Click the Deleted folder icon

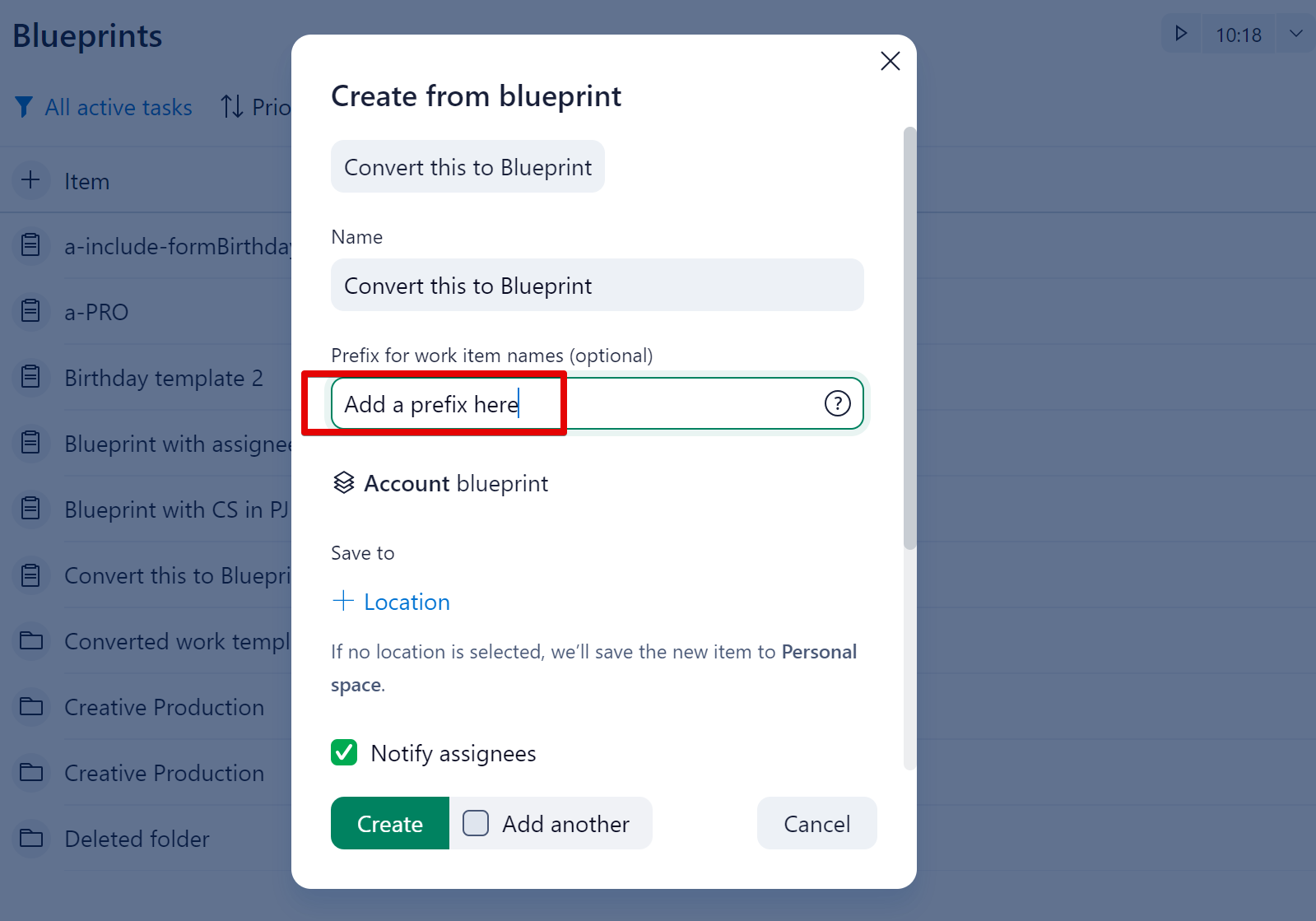31,838
